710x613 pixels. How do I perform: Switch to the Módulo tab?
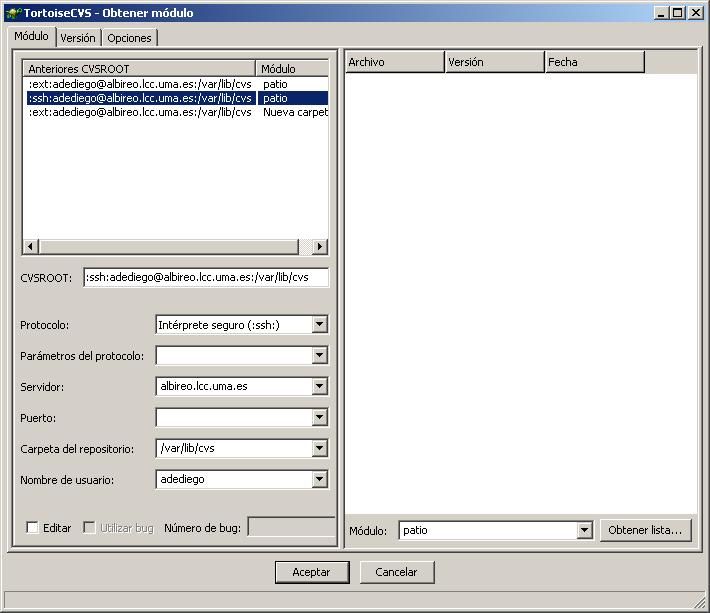pos(31,37)
